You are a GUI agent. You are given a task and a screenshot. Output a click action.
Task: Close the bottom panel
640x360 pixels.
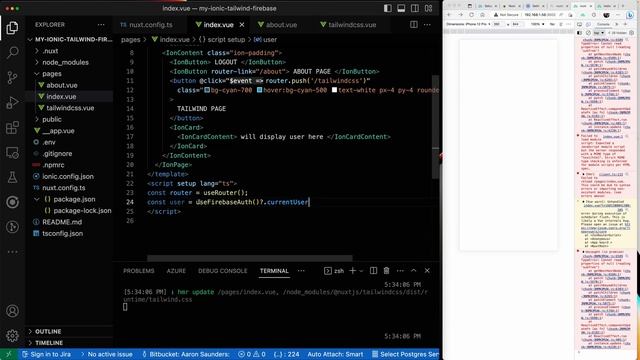coord(427,271)
